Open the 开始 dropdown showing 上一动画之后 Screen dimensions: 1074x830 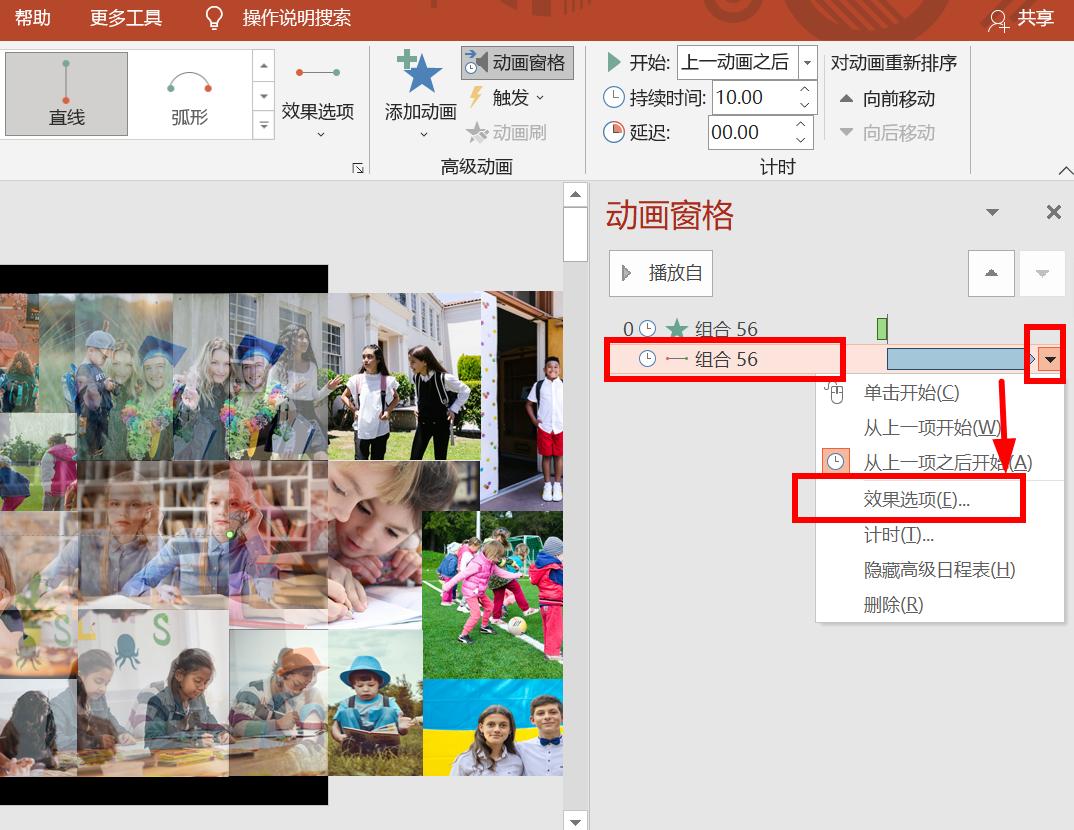pyautogui.click(x=807, y=62)
